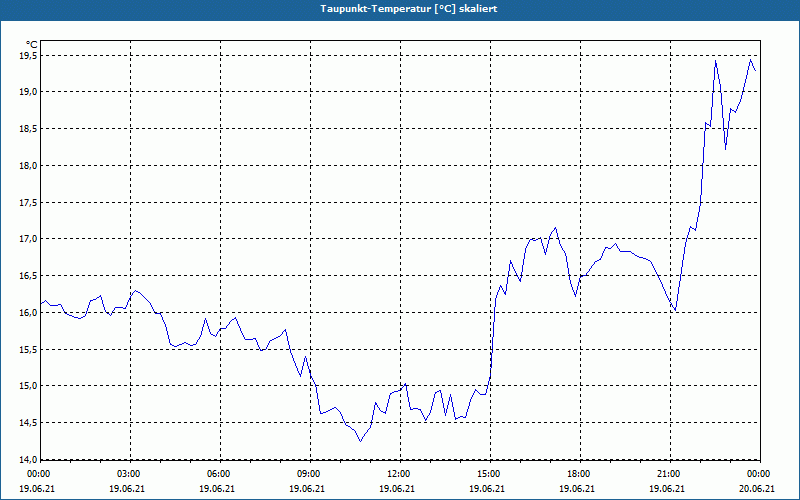
Task: Click the 19,0 y-axis label
Action: click(x=29, y=92)
